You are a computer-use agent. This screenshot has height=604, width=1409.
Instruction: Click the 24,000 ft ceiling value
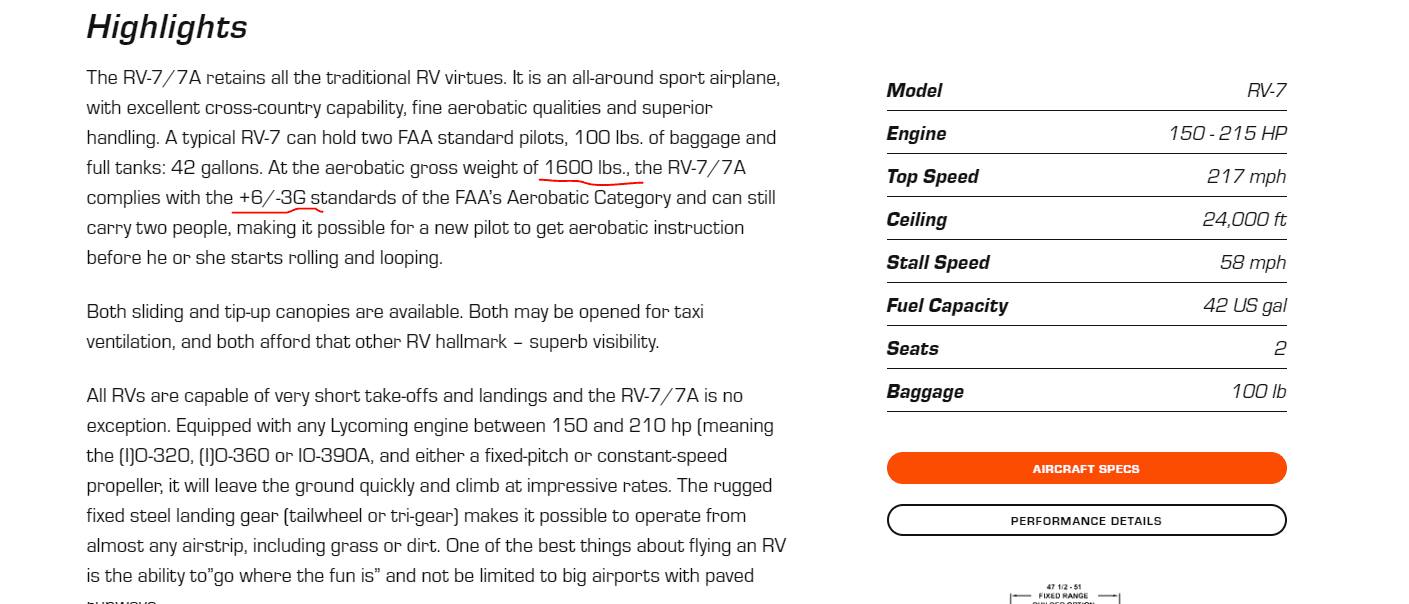[1244, 220]
